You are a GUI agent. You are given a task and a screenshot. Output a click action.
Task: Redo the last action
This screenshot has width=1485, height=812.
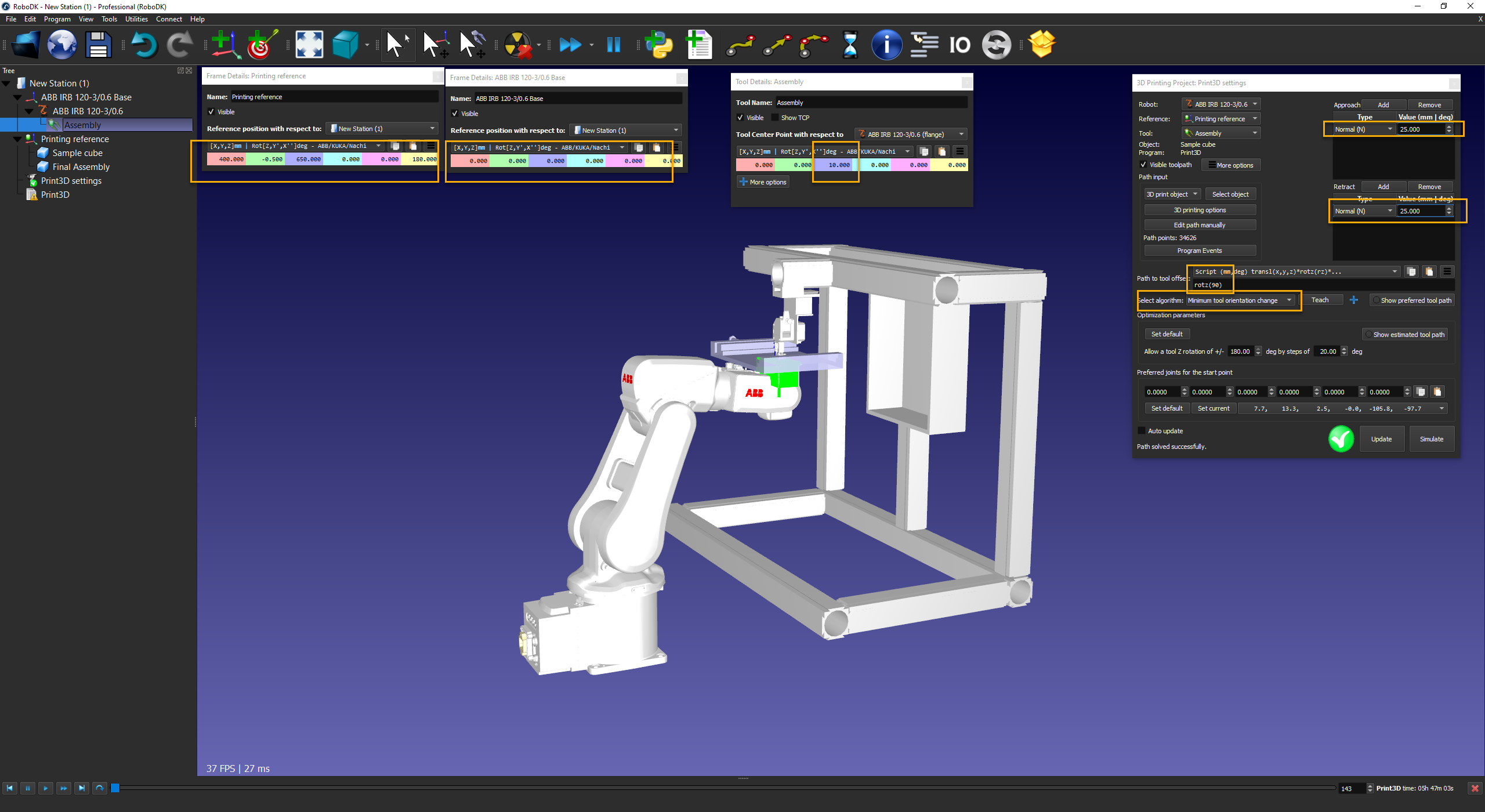click(x=179, y=45)
